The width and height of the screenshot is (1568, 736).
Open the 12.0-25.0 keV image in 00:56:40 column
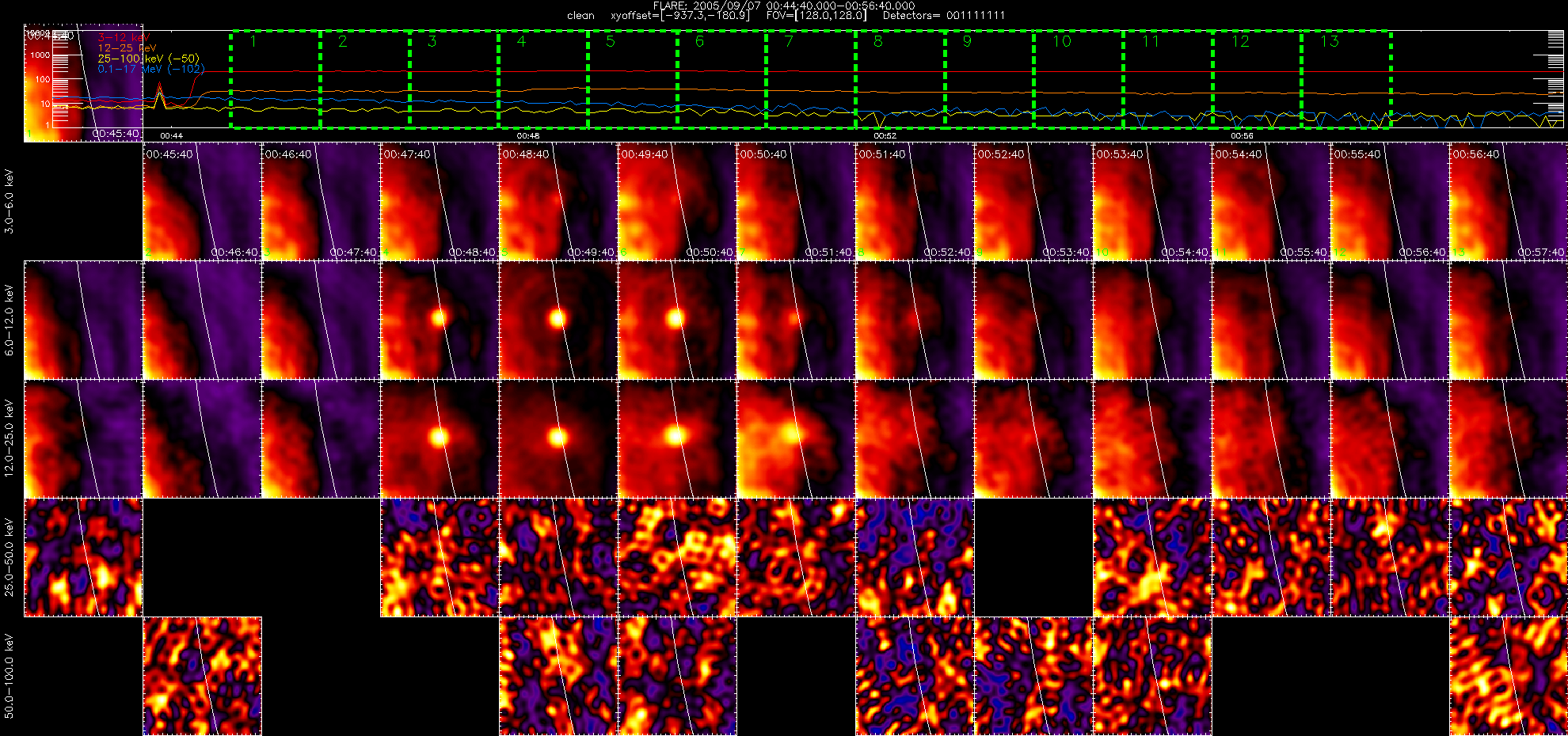(x=1509, y=439)
